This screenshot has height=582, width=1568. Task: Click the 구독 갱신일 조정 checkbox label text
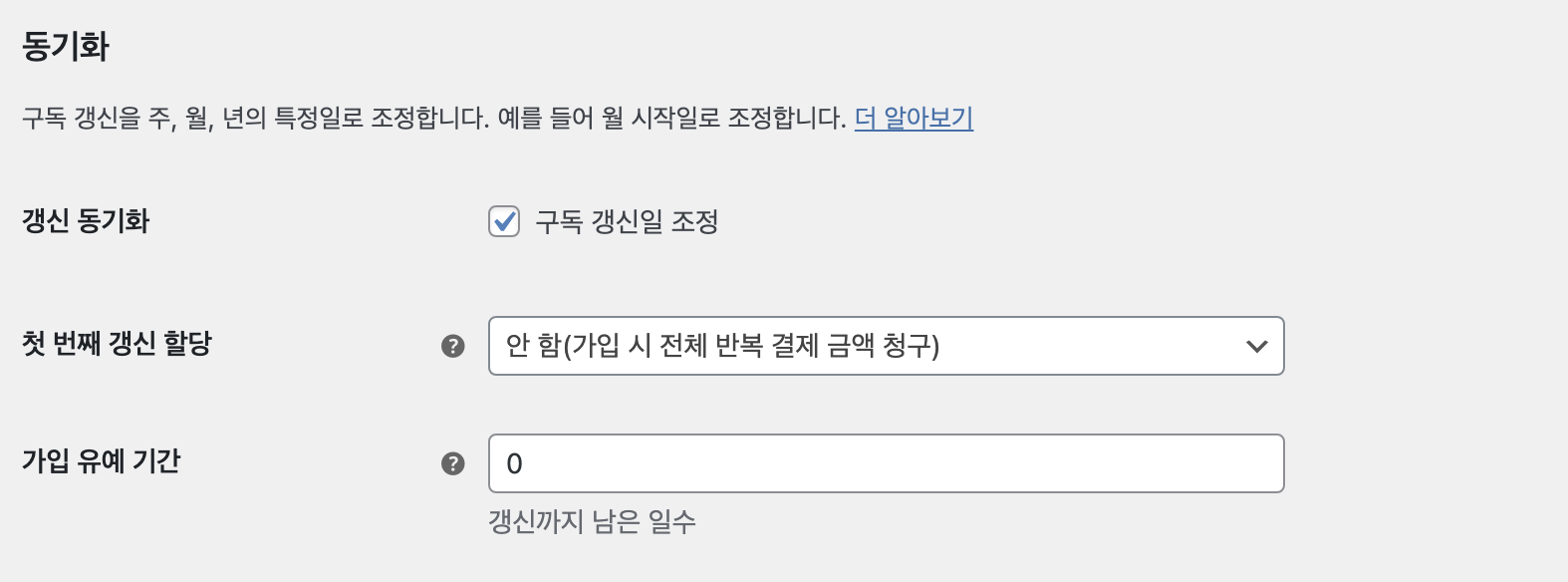627,221
